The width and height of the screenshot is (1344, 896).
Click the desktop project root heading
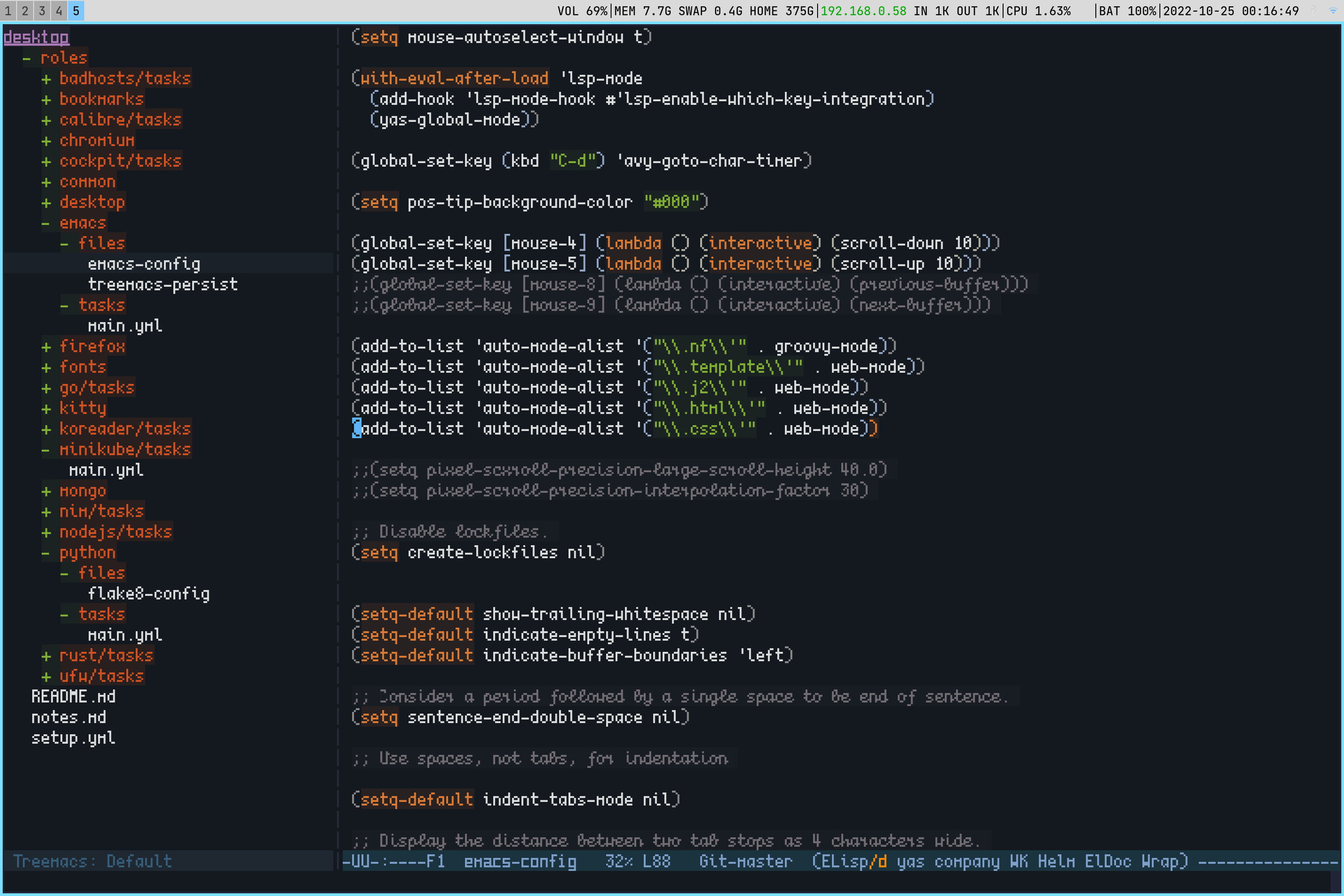36,38
